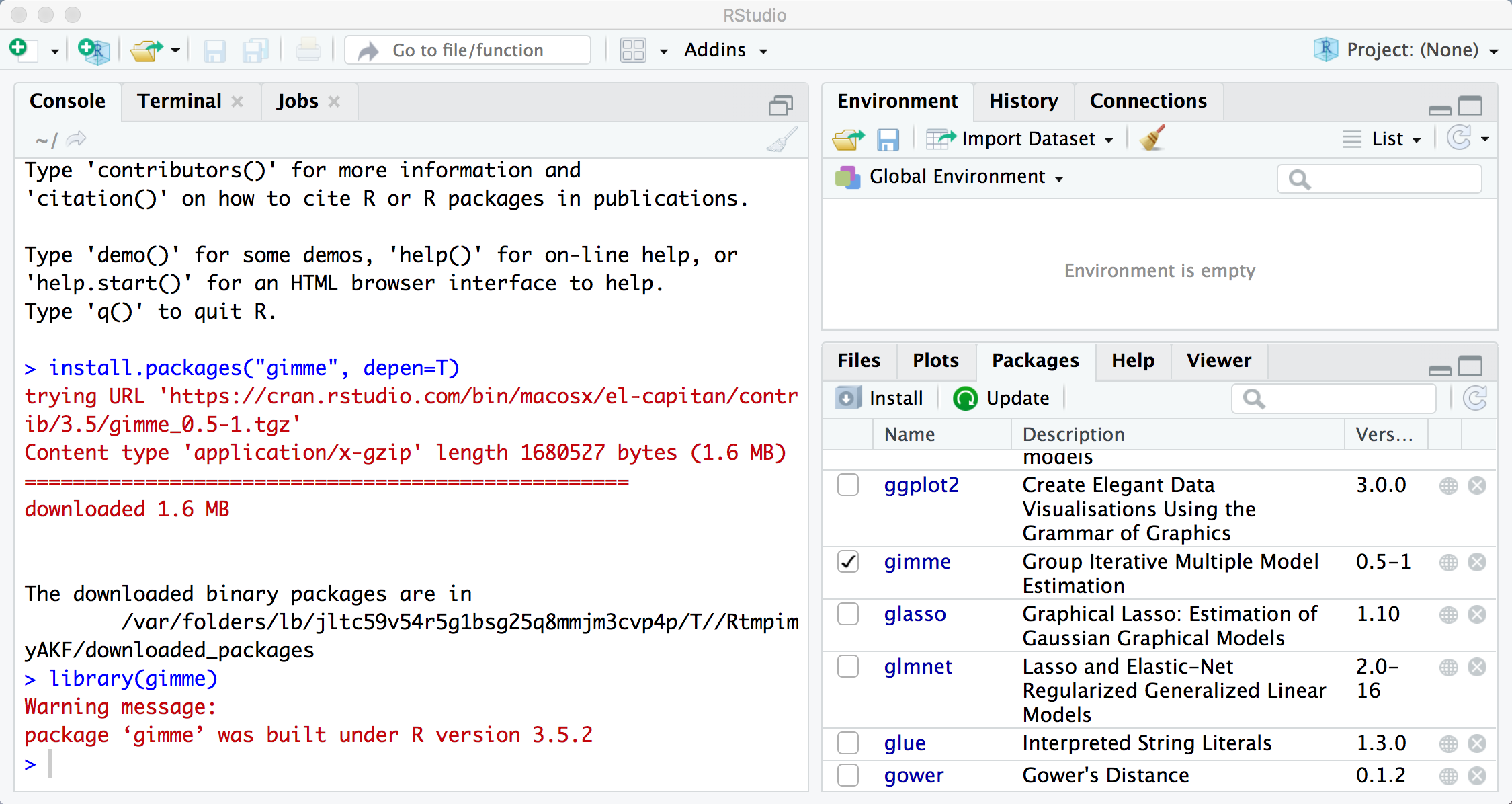The image size is (1512, 804).
Task: Open the Global Environment selector
Action: [950, 177]
